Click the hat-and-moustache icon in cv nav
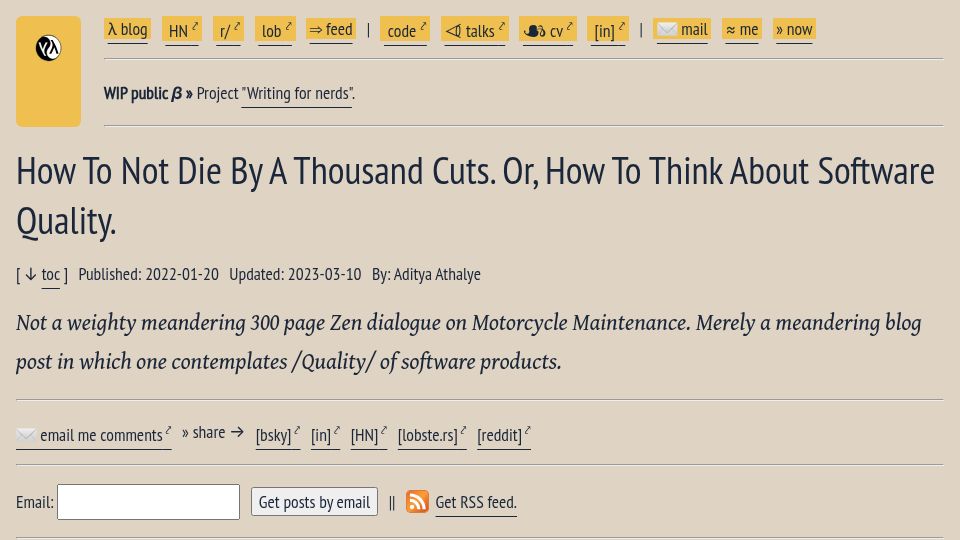 (534, 31)
